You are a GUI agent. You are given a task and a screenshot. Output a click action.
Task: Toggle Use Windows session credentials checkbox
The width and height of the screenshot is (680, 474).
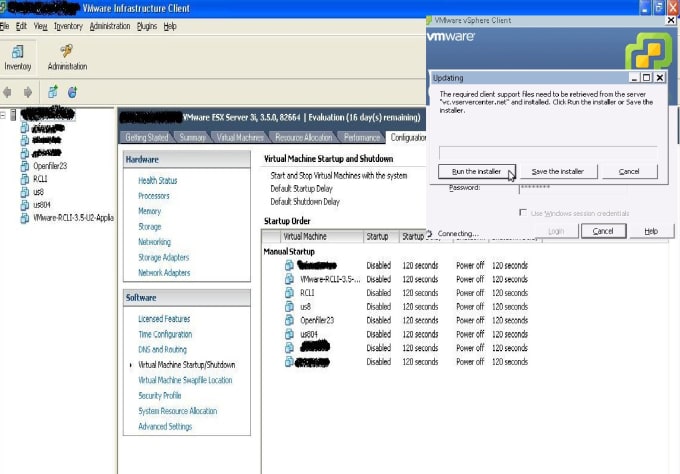pyautogui.click(x=523, y=212)
